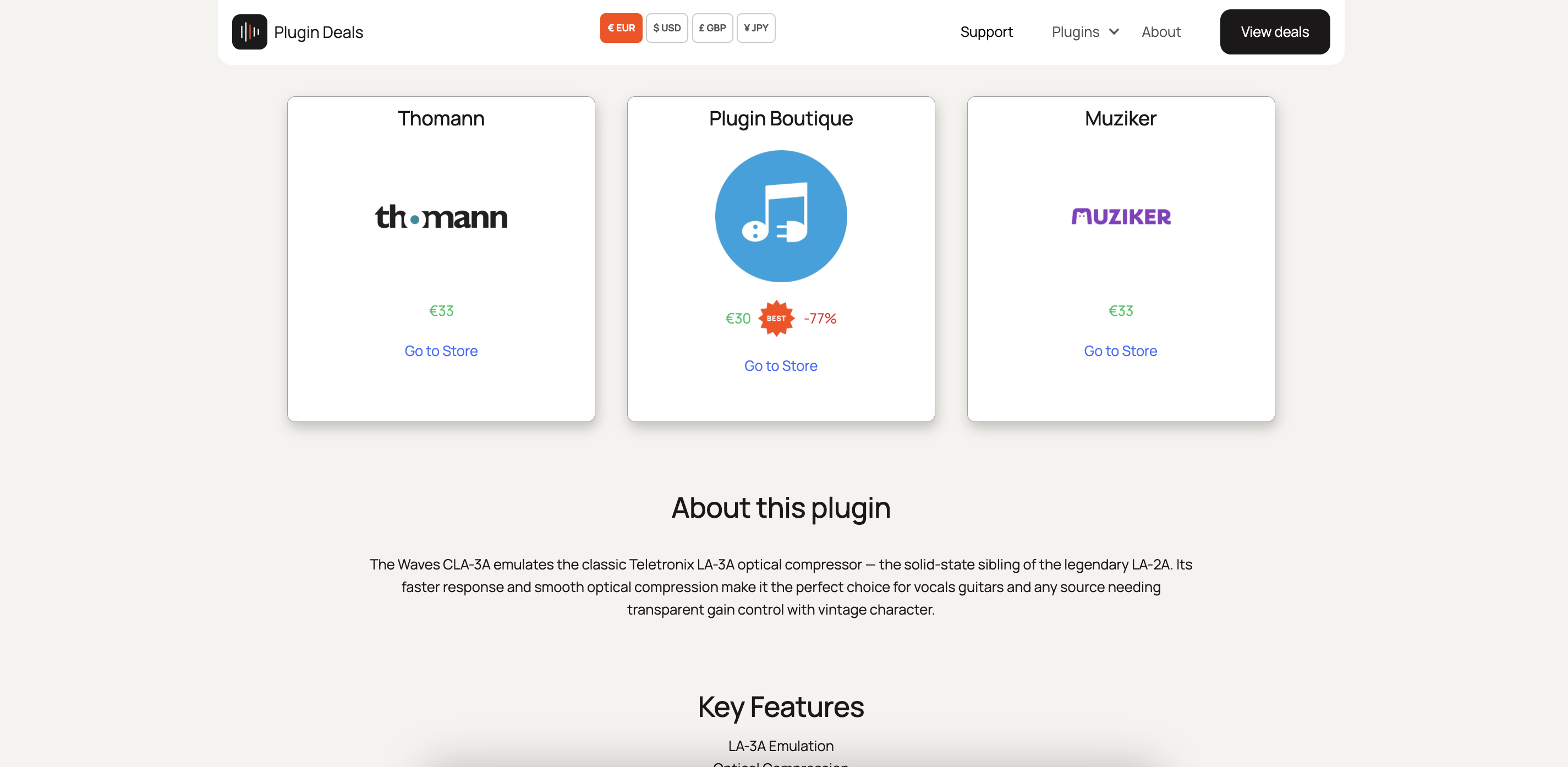Switch currency to JPY
The height and width of the screenshot is (767, 1568).
tap(756, 28)
